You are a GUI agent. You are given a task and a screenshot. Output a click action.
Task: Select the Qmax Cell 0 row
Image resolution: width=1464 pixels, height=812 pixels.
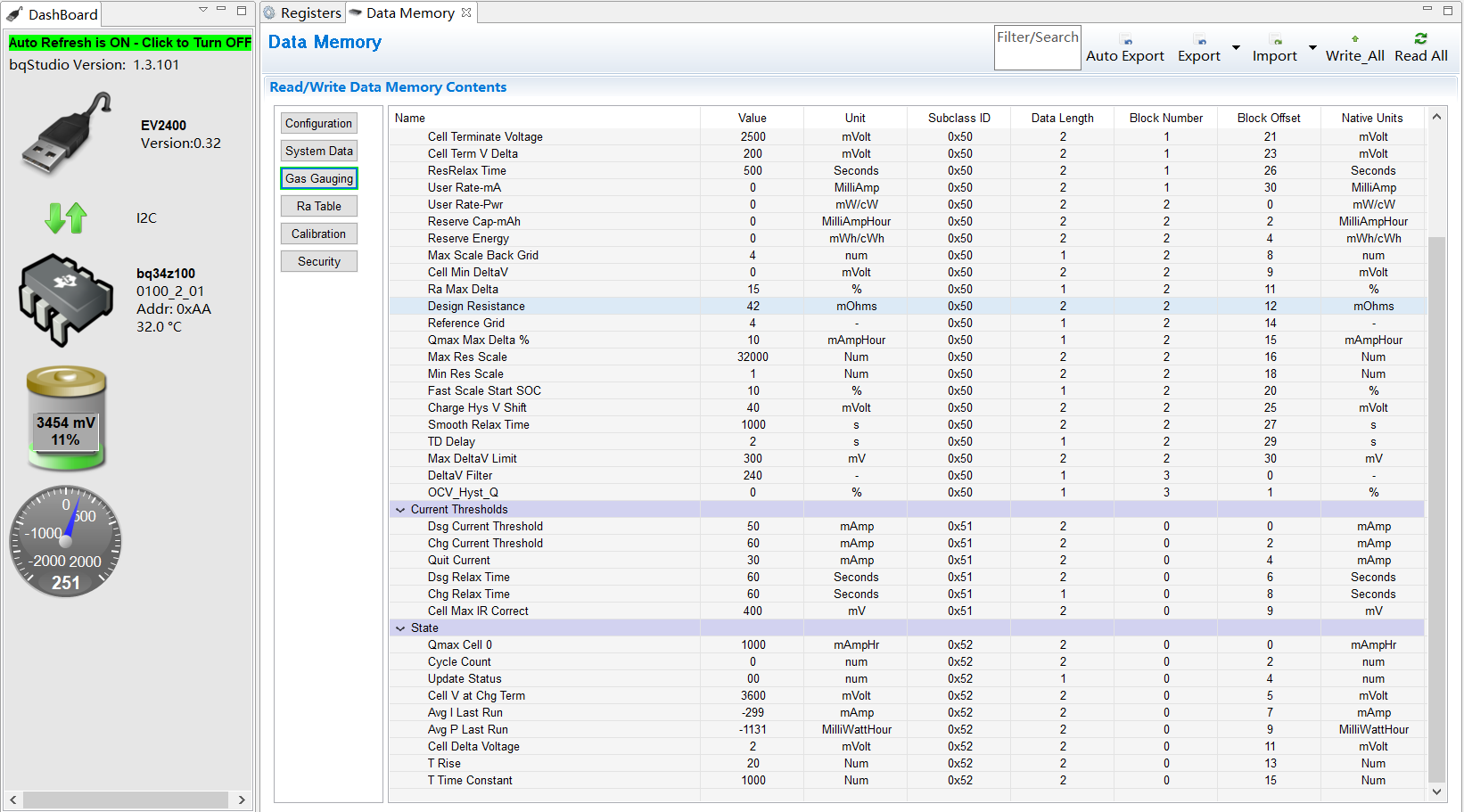pos(907,644)
